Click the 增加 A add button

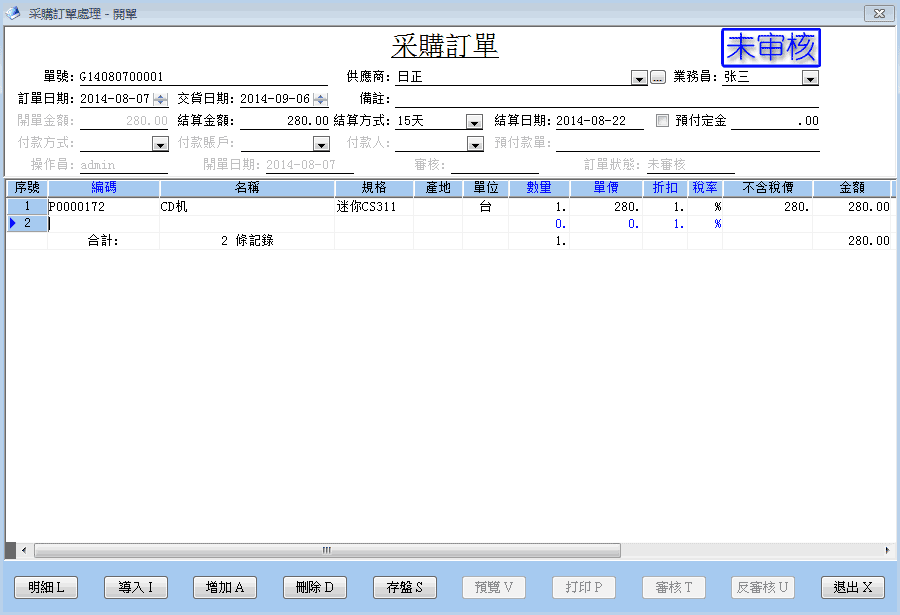pos(226,587)
